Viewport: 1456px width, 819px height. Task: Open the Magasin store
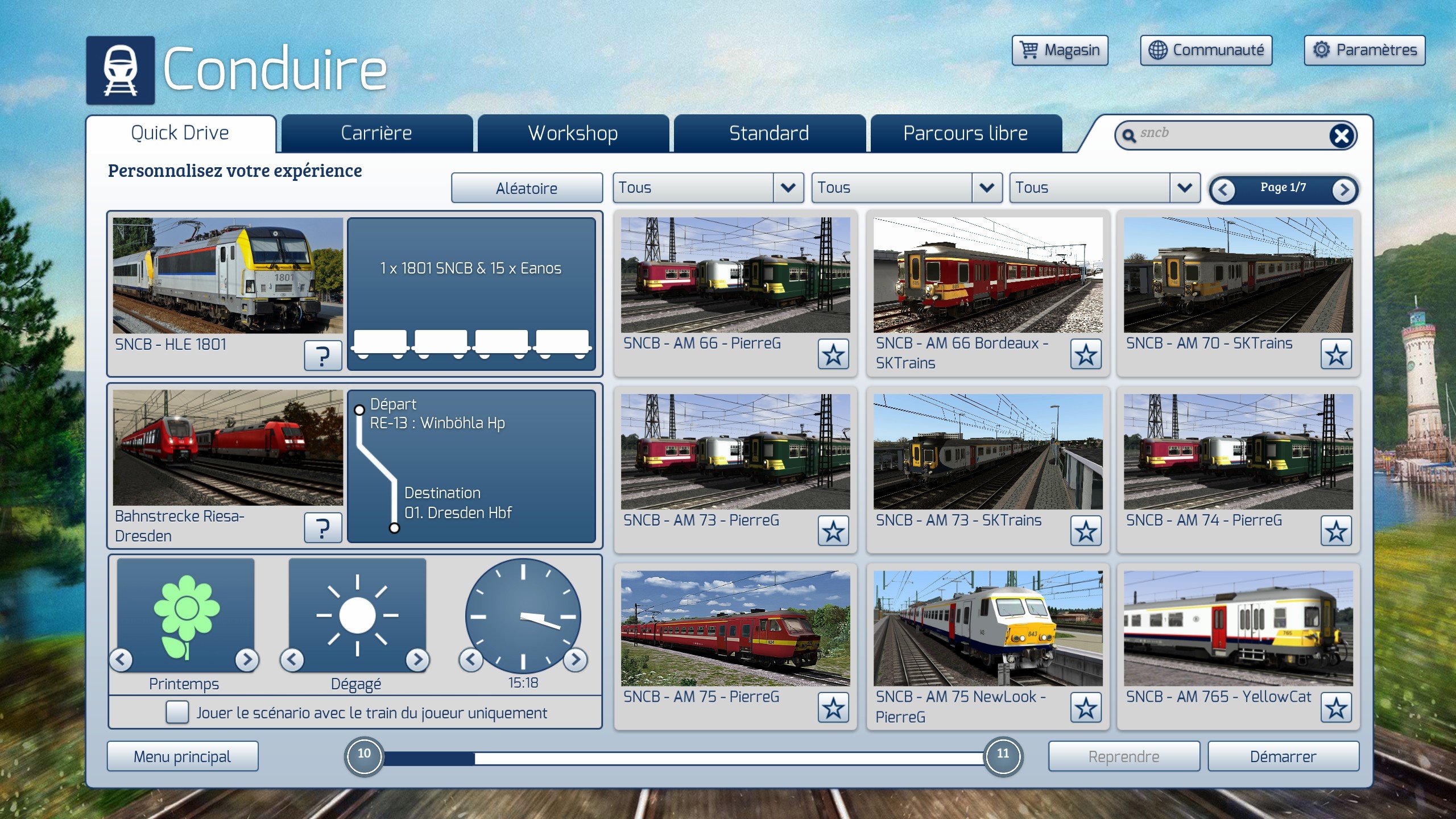[1060, 50]
